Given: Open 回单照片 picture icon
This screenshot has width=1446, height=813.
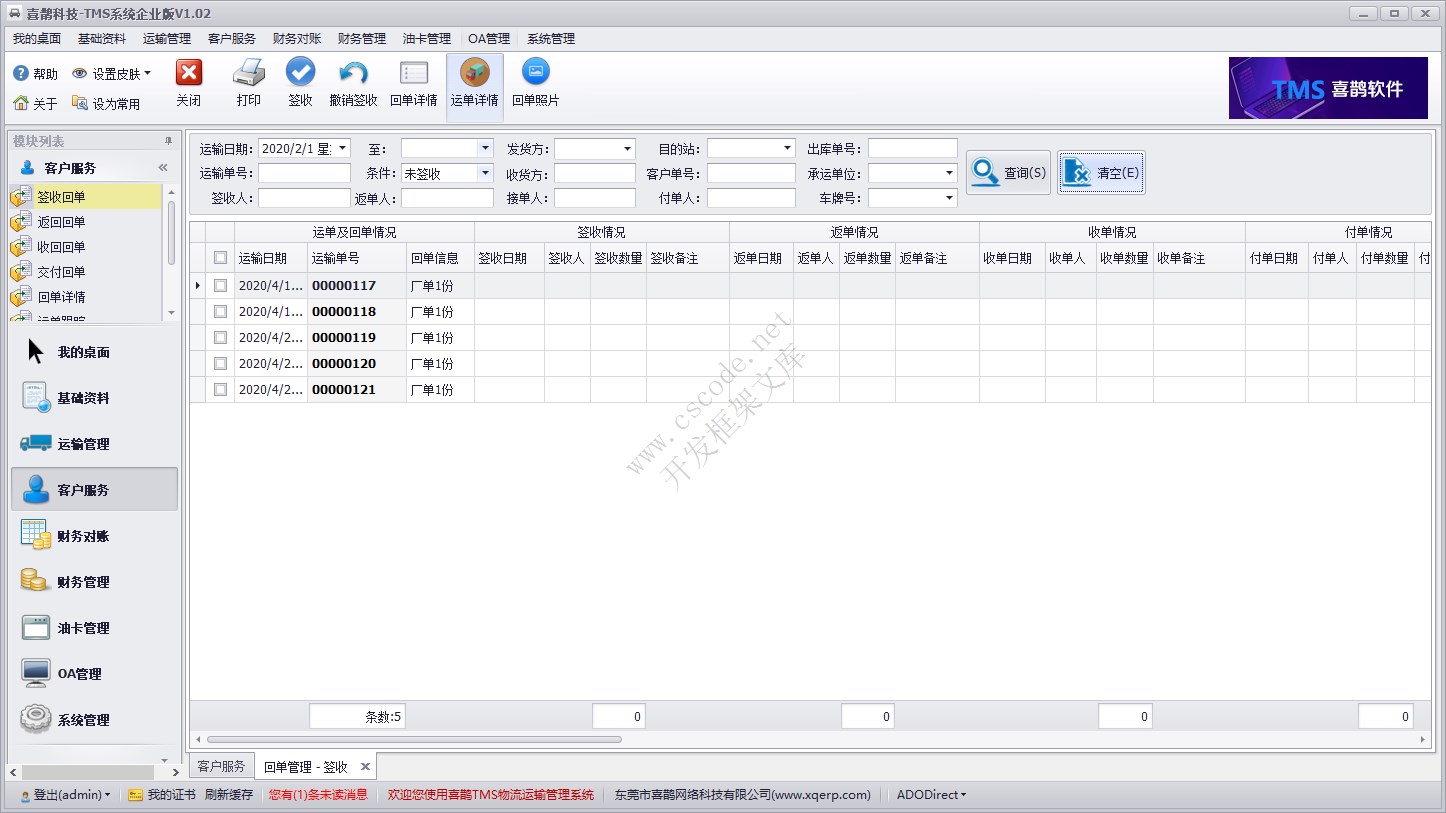Looking at the screenshot, I should pos(536,71).
